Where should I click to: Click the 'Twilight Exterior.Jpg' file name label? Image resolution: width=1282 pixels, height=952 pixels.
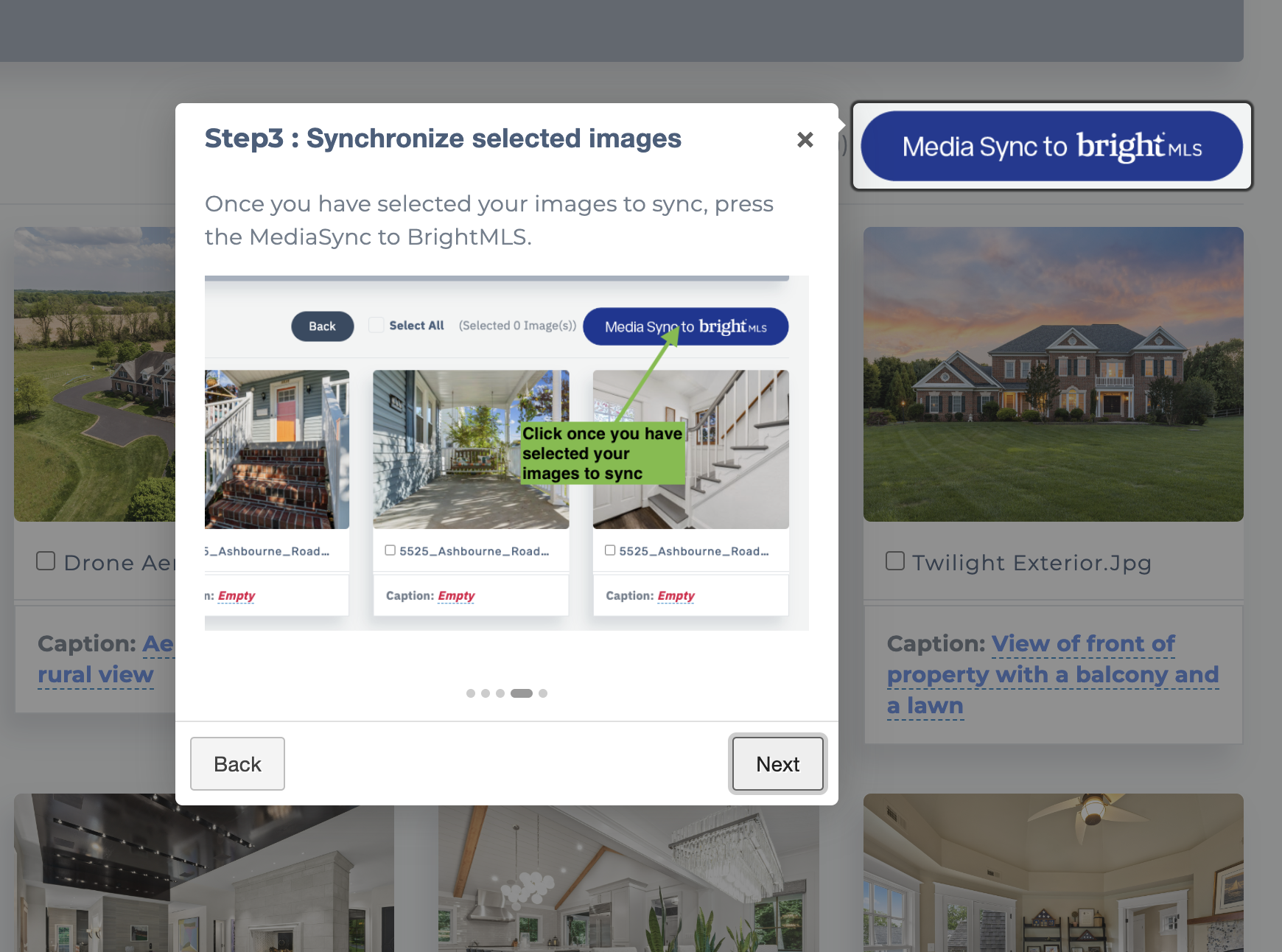1031,563
